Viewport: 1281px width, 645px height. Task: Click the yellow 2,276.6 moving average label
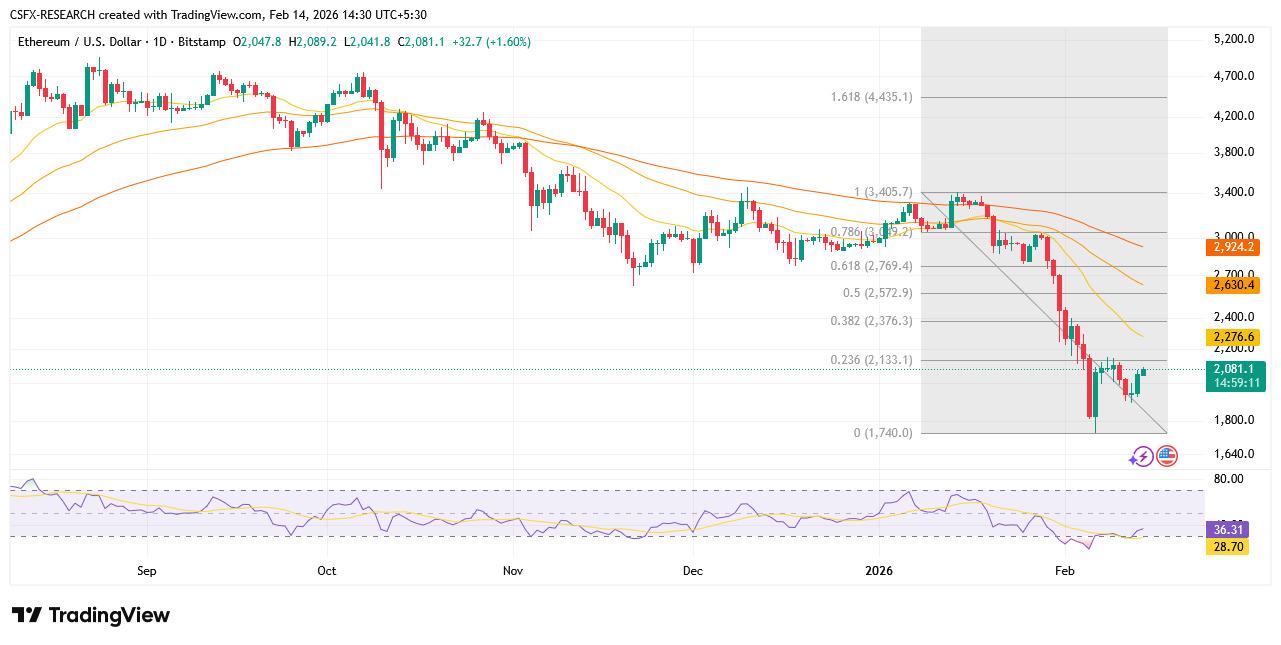[x=1234, y=337]
